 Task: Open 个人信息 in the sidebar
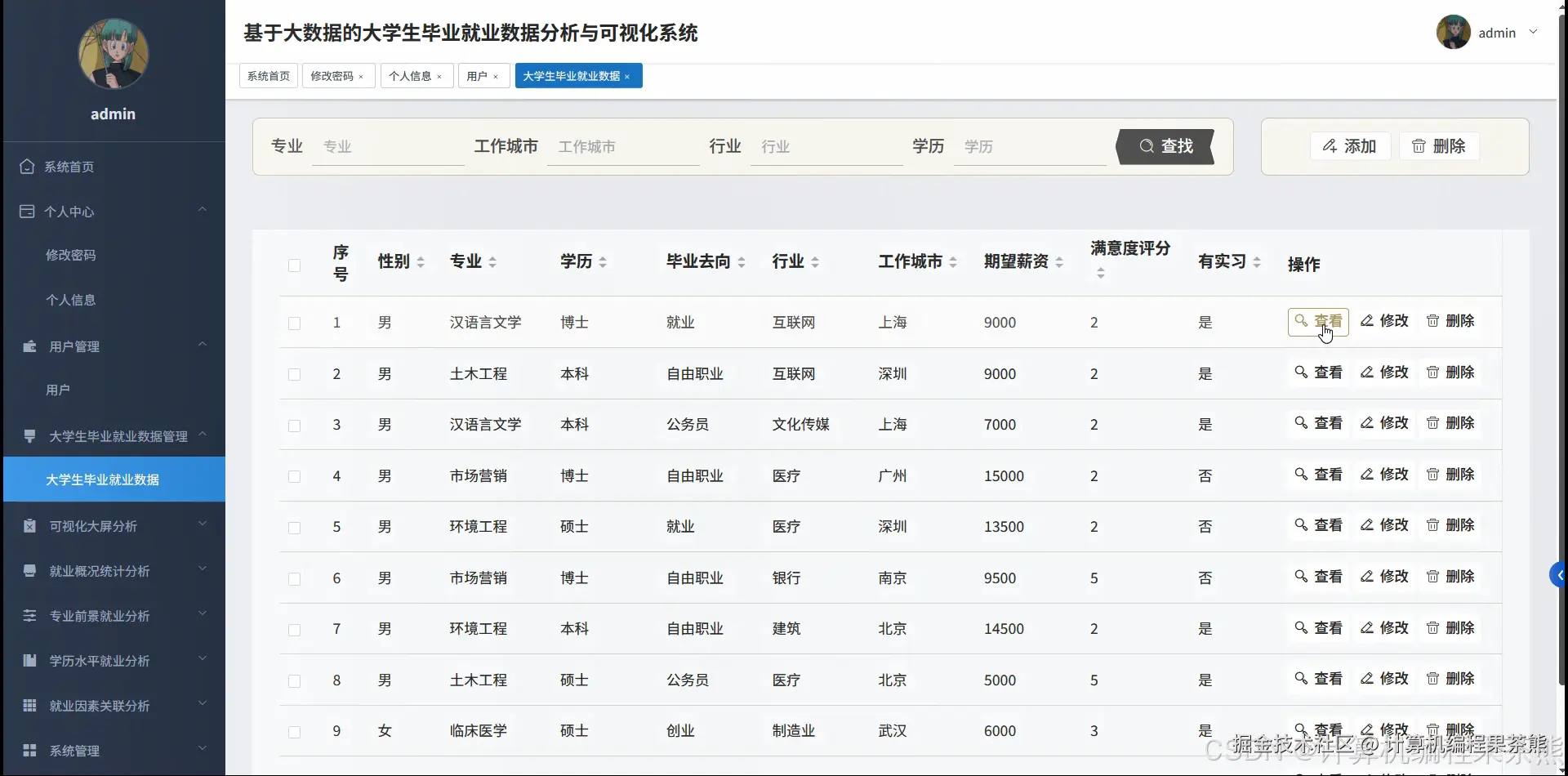[x=71, y=300]
